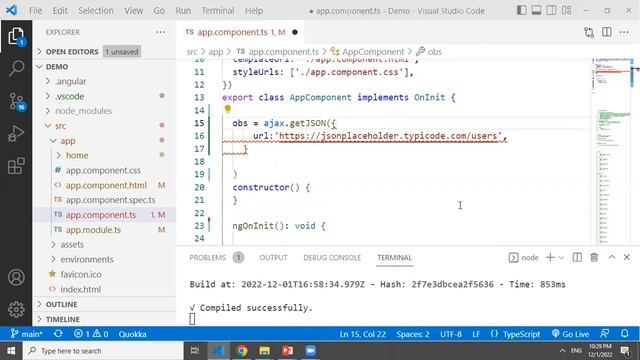Expand the .vscode folder
Image resolution: width=640 pixels, height=360 pixels.
pyautogui.click(x=104, y=96)
